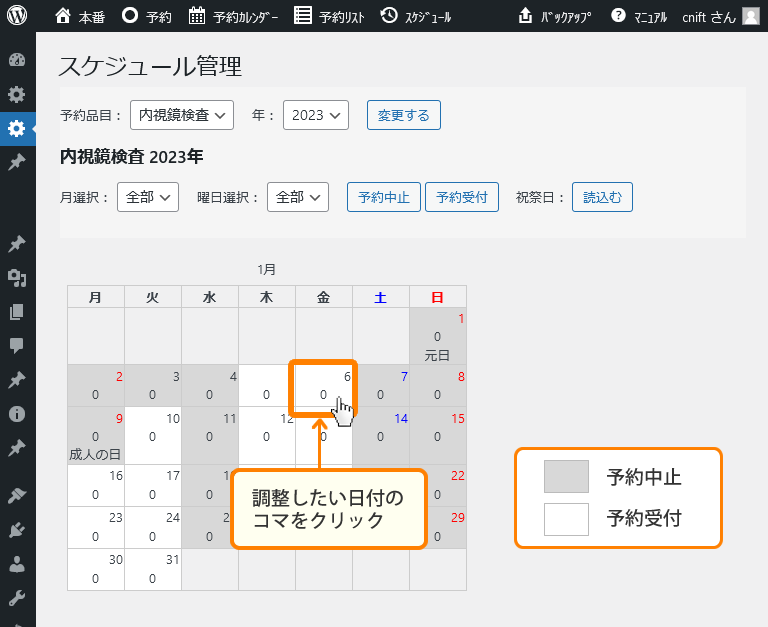The image size is (768, 627).
Task: Click the 日 Sunday column header
Action: 437,297
